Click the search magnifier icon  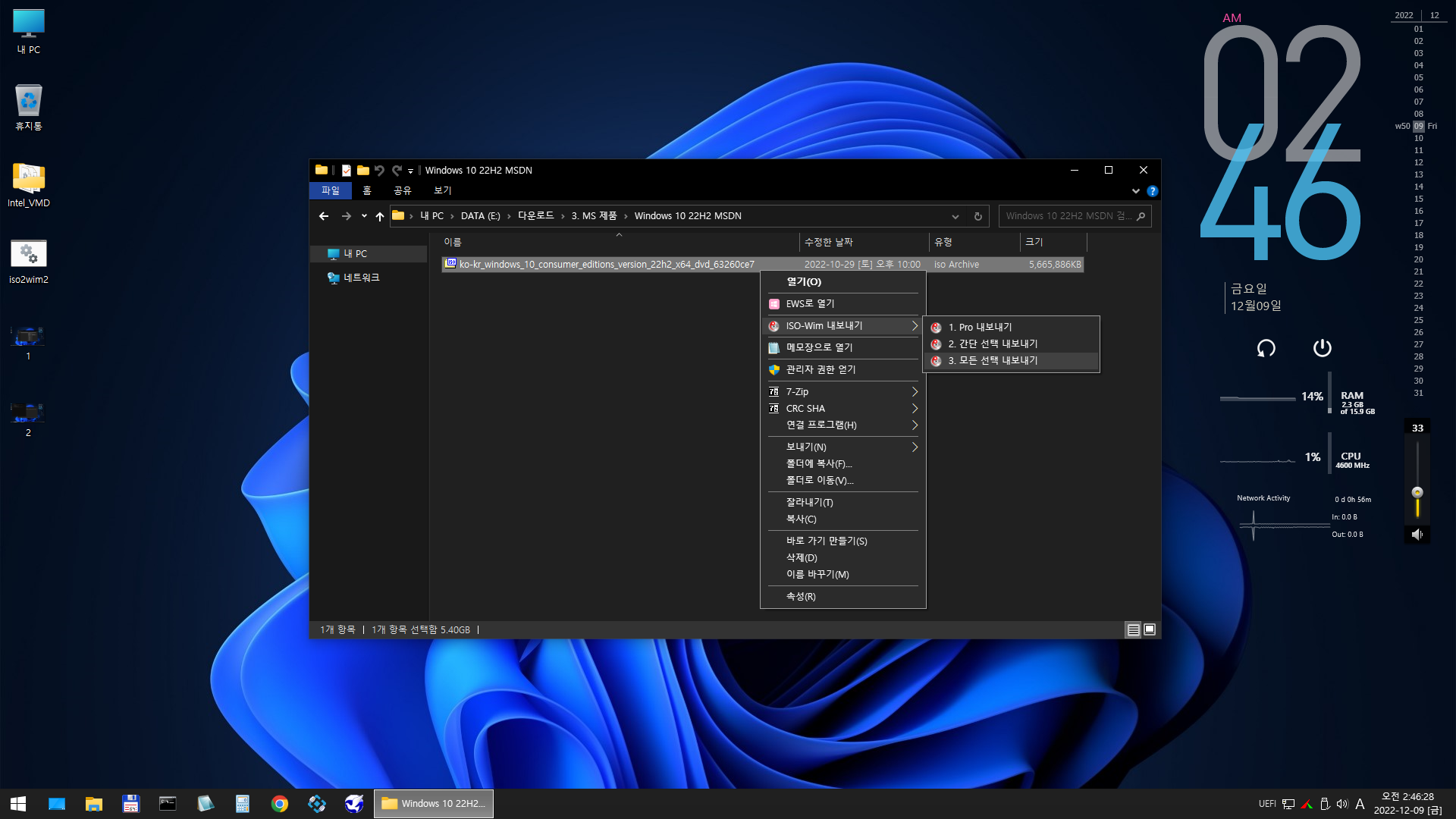coord(1141,216)
